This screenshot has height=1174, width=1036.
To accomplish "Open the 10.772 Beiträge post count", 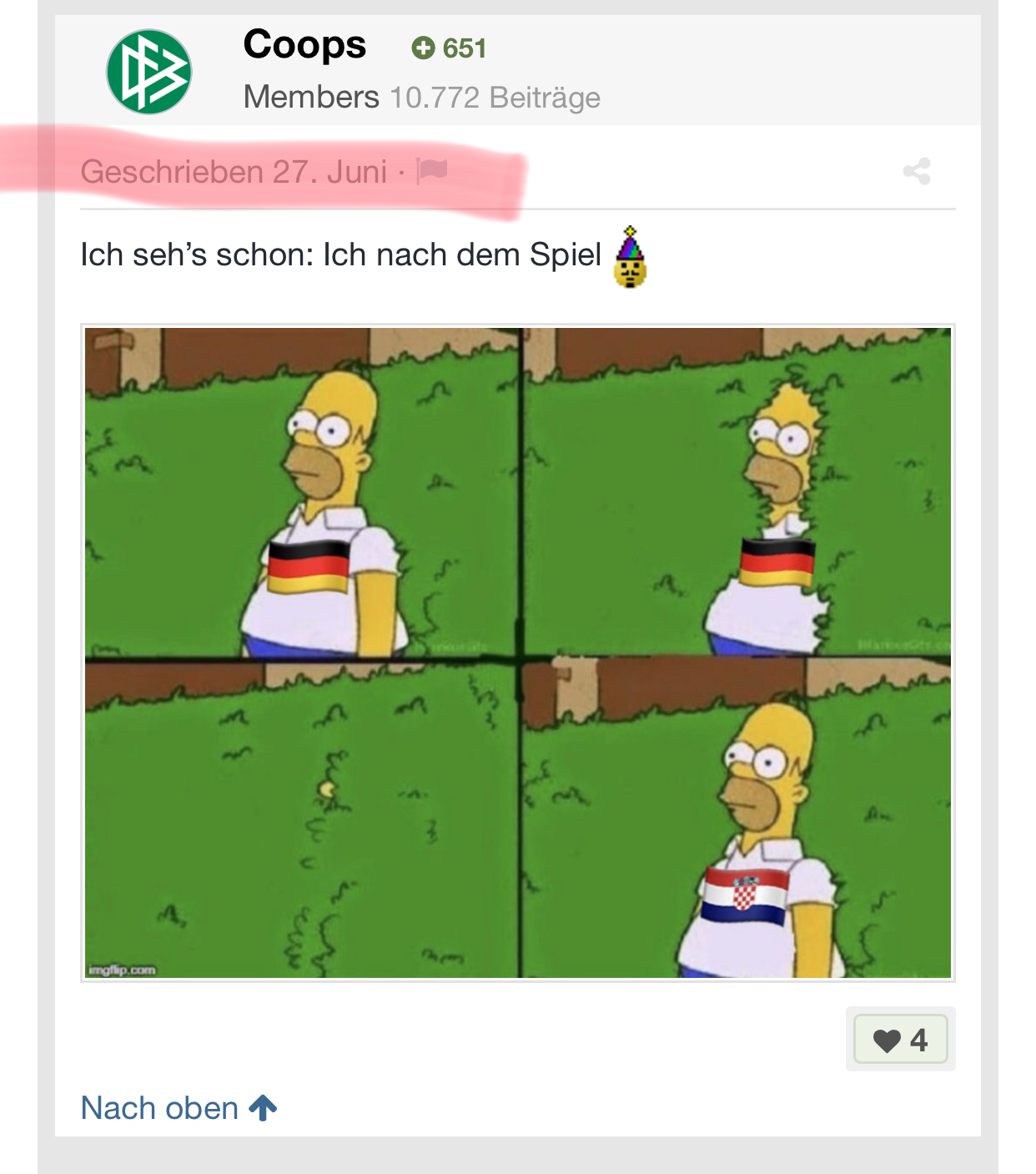I will [x=495, y=98].
